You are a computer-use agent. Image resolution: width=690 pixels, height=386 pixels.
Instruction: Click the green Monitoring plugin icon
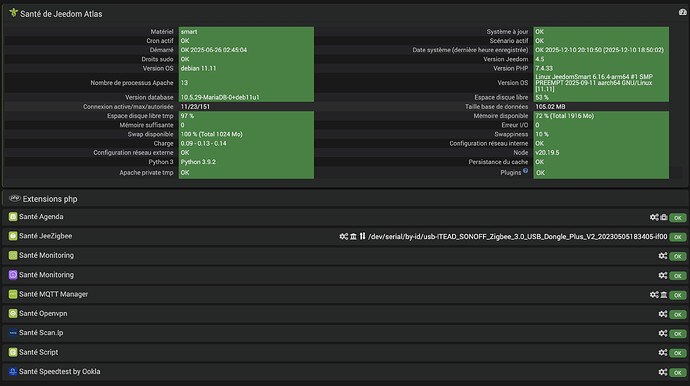click(13, 255)
